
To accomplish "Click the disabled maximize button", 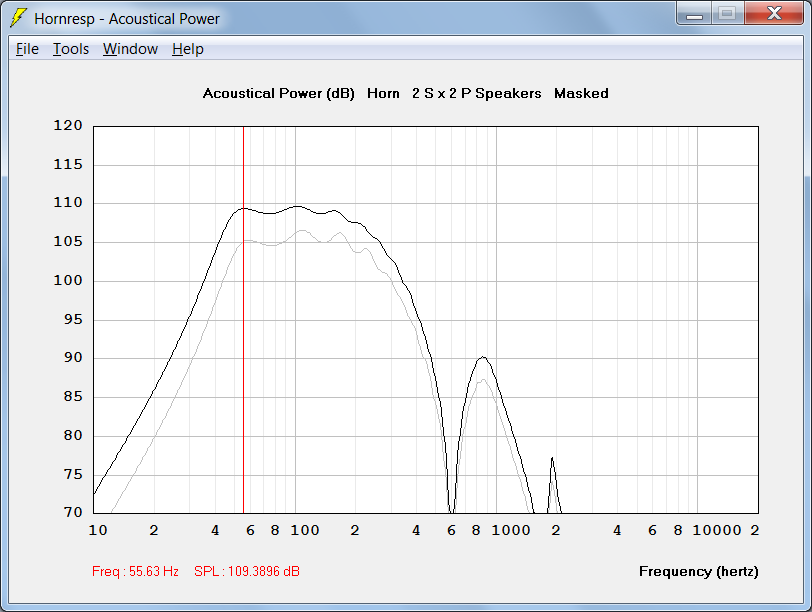I will coord(728,14).
